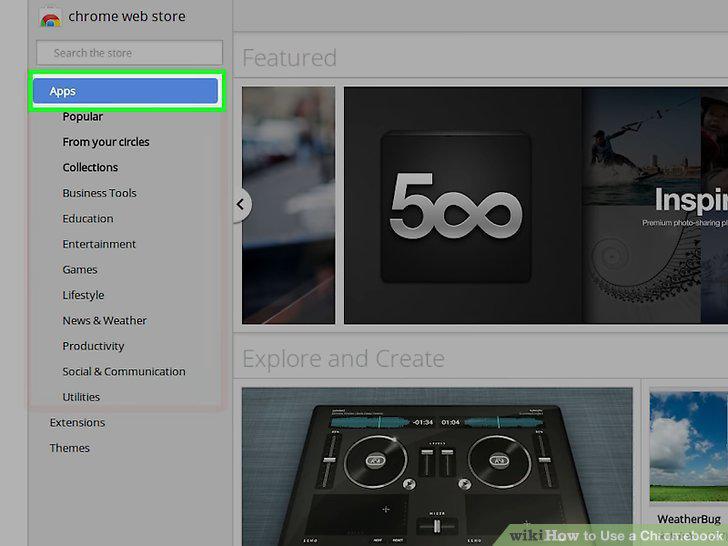Open From your circles
The height and width of the screenshot is (546, 728).
tap(106, 142)
